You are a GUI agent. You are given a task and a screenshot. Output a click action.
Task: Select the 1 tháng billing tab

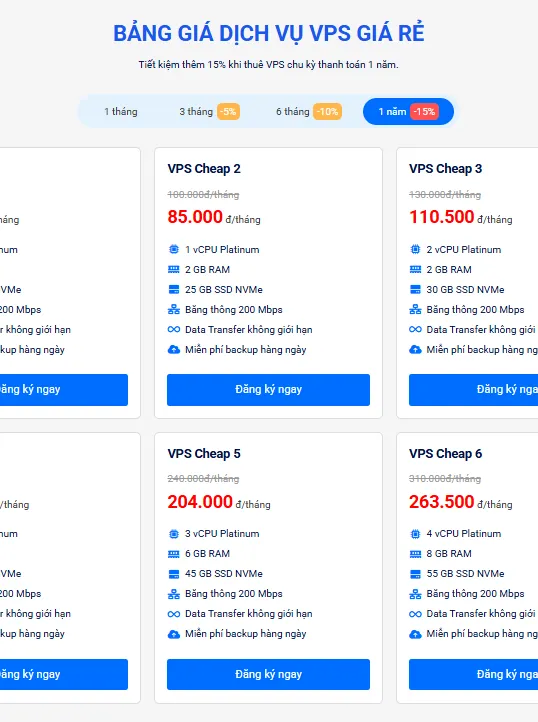[x=121, y=111]
